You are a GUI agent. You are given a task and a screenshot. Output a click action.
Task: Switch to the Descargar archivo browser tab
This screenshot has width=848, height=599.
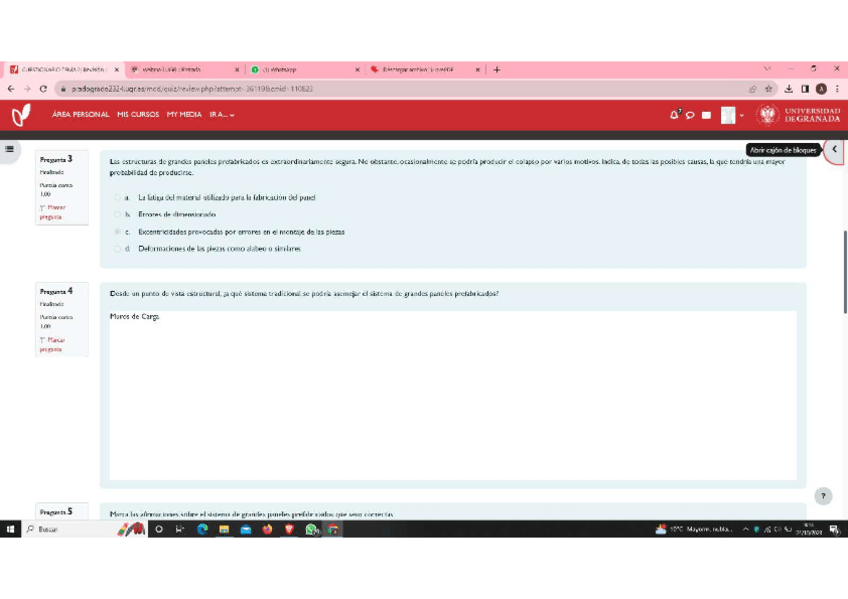pyautogui.click(x=425, y=69)
